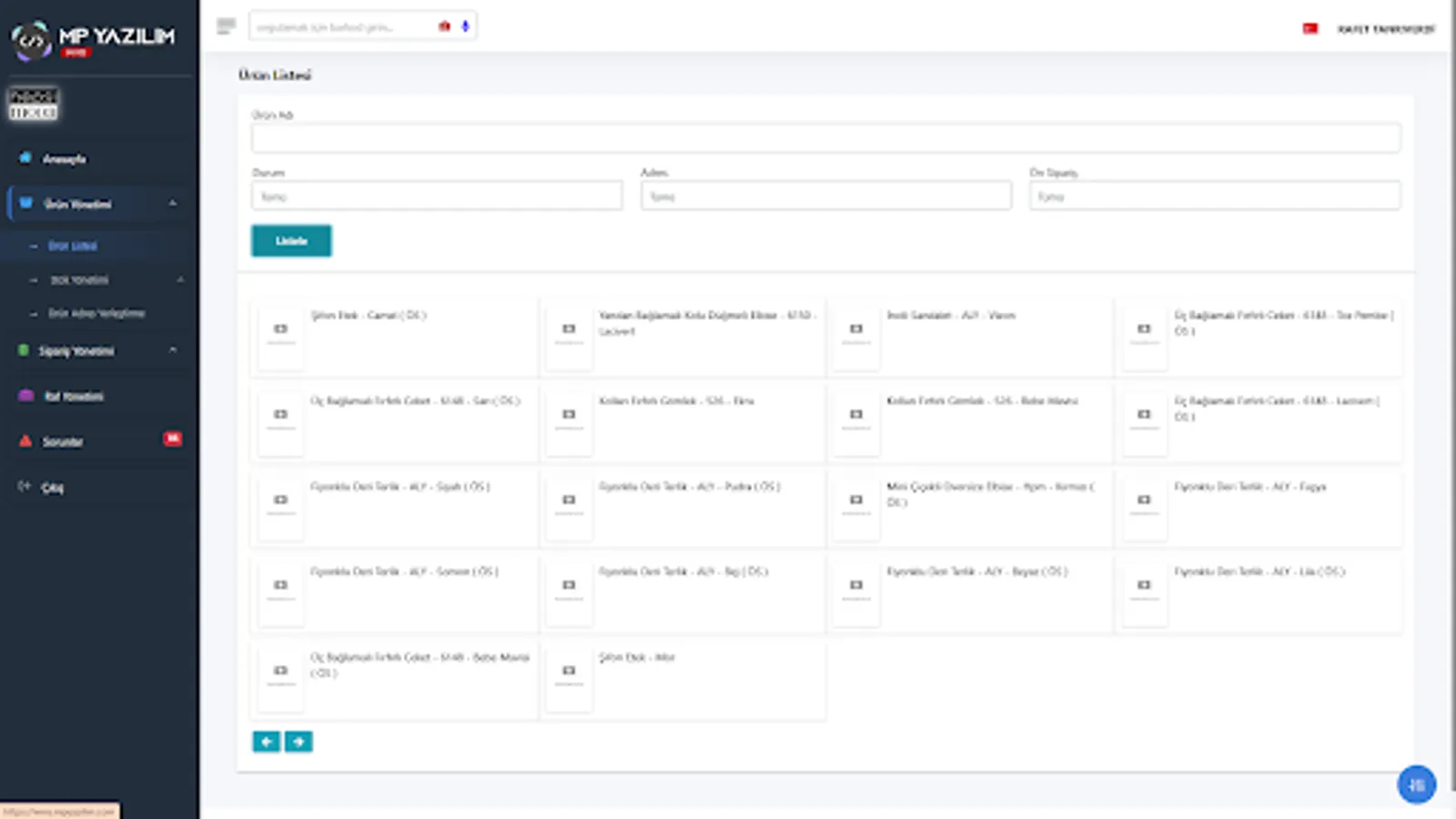Select the Sorunlar warning icon in sidebar

click(24, 441)
